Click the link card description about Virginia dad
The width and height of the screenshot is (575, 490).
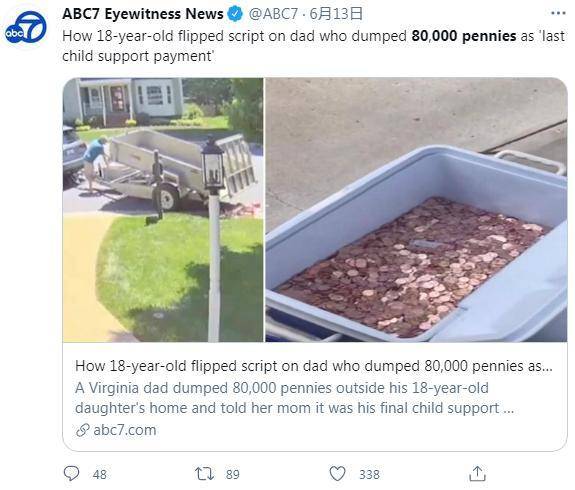tap(294, 398)
